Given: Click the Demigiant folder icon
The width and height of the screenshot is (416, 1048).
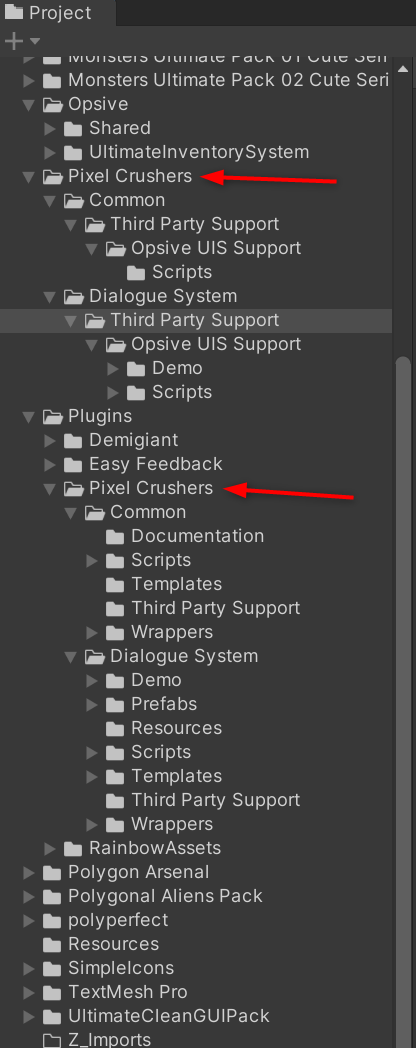Looking at the screenshot, I should click(x=73, y=440).
